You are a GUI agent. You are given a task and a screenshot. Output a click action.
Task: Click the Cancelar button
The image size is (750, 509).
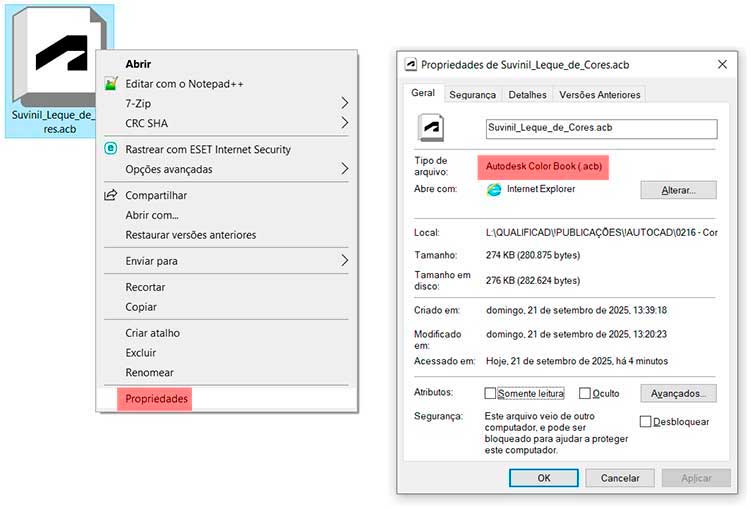[620, 477]
